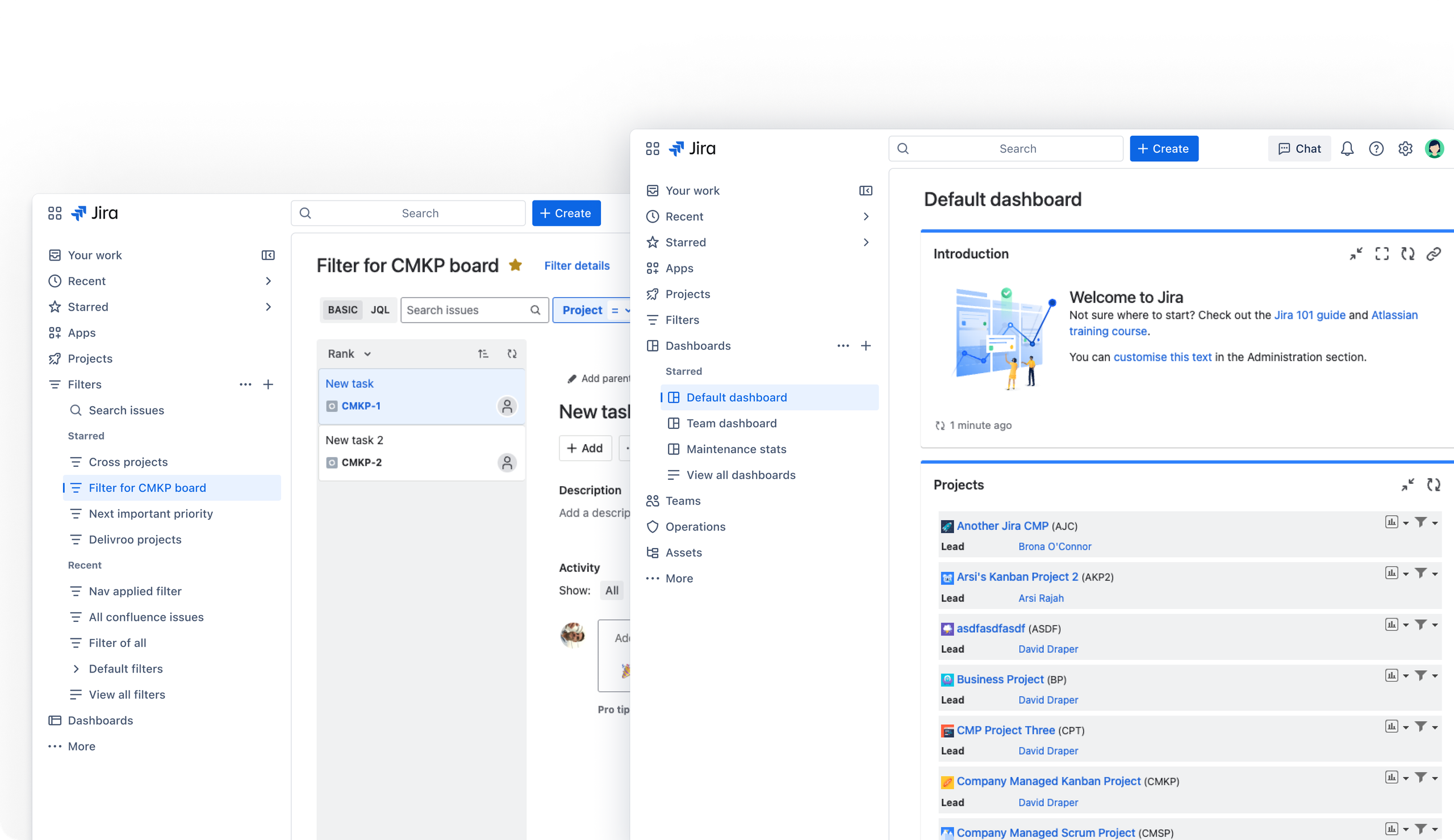Follow the Jira 101 guide link
1454x840 pixels.
tap(1309, 315)
